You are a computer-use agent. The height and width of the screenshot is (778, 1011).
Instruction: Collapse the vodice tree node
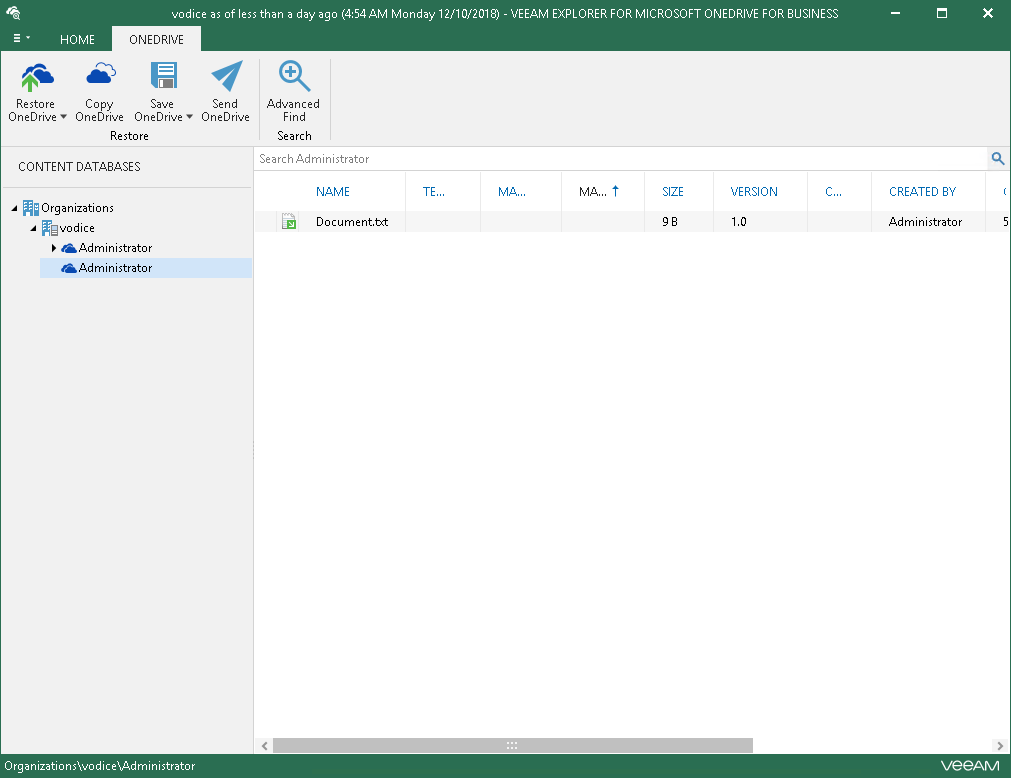click(34, 228)
